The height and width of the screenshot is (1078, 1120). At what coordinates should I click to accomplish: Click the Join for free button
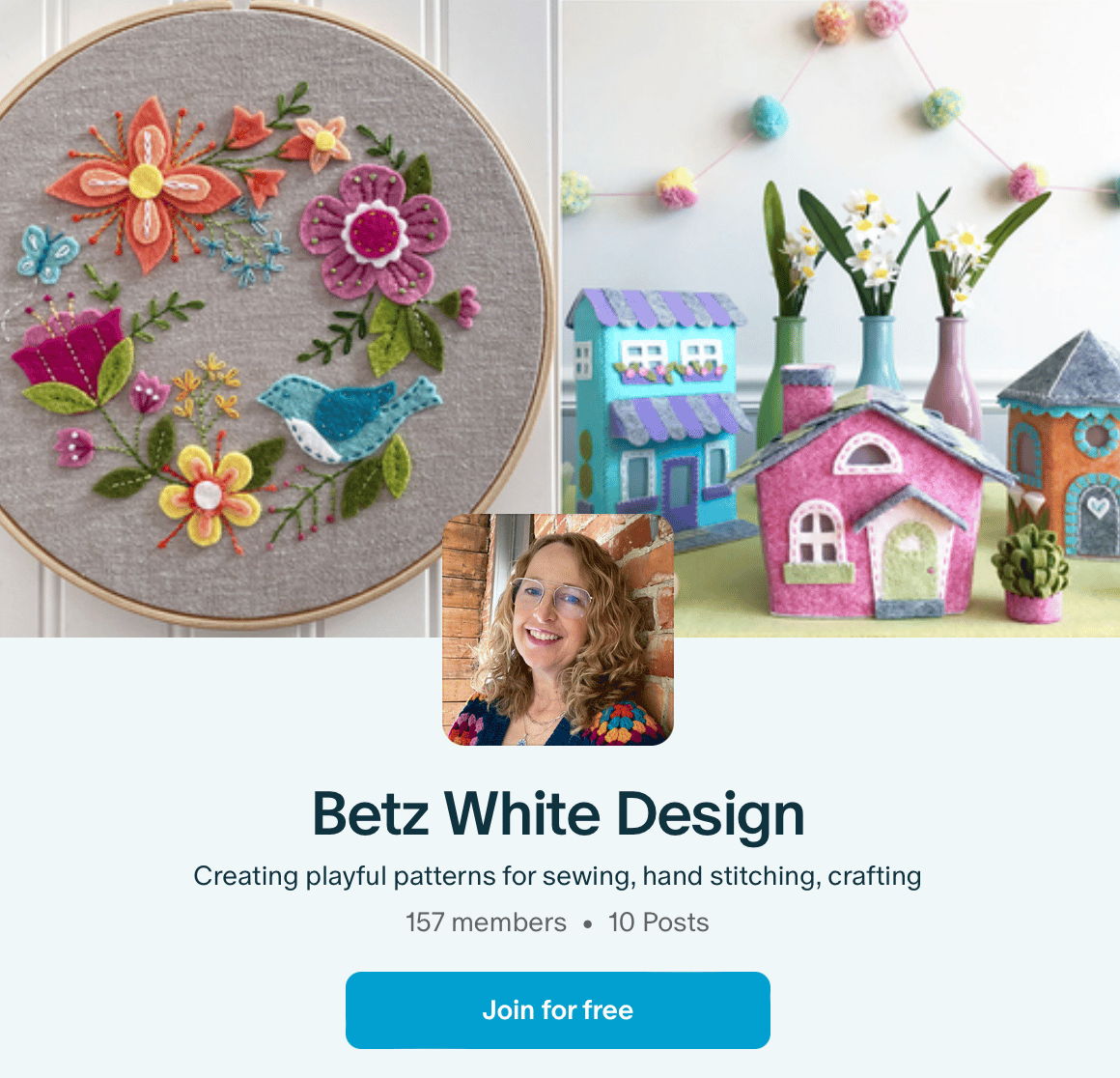[557, 1009]
